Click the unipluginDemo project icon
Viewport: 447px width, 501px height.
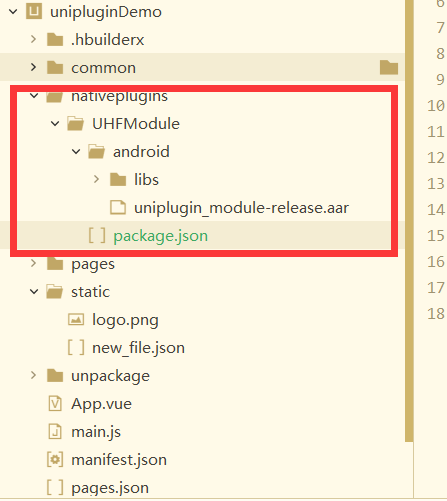(x=34, y=11)
